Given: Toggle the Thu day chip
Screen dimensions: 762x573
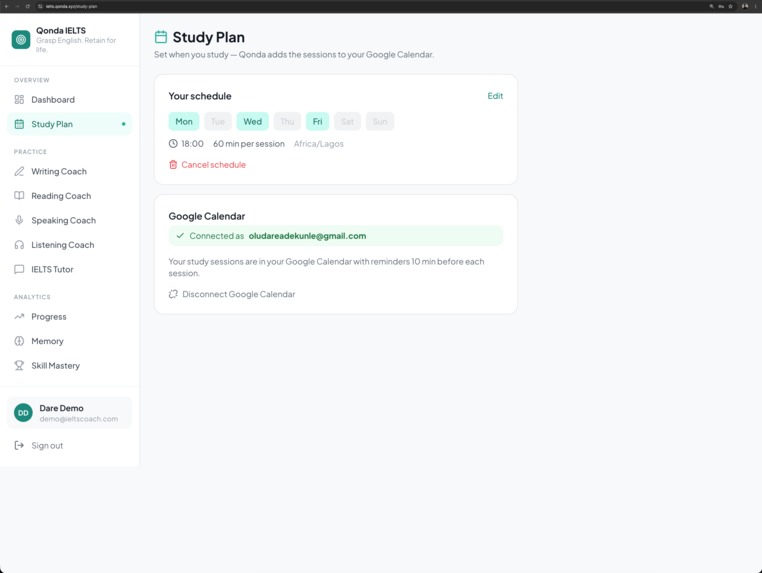Looking at the screenshot, I should [x=287, y=122].
